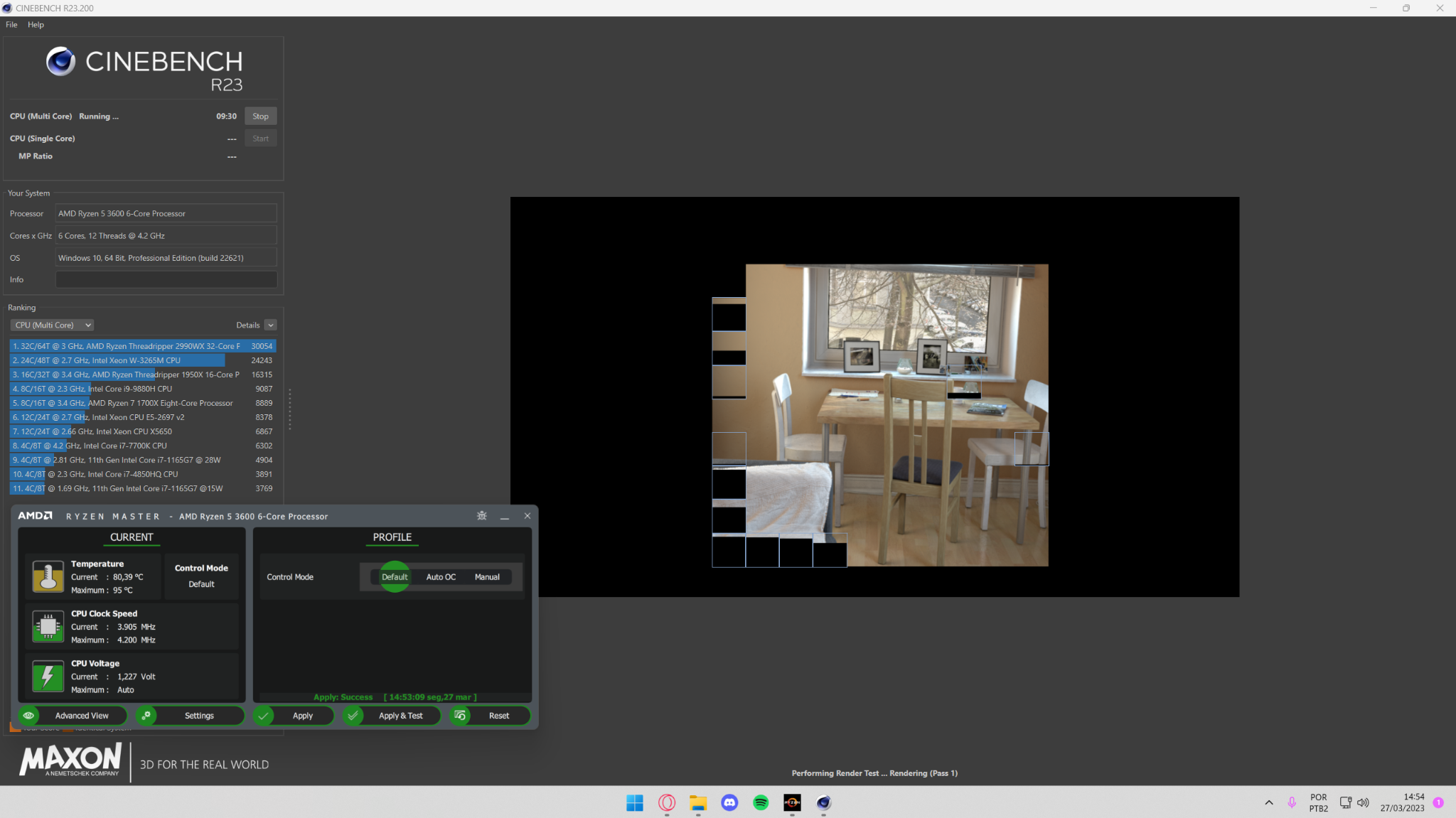The height and width of the screenshot is (818, 1456).
Task: Select the PROFILE tab in Ryzen Master
Action: click(x=392, y=537)
